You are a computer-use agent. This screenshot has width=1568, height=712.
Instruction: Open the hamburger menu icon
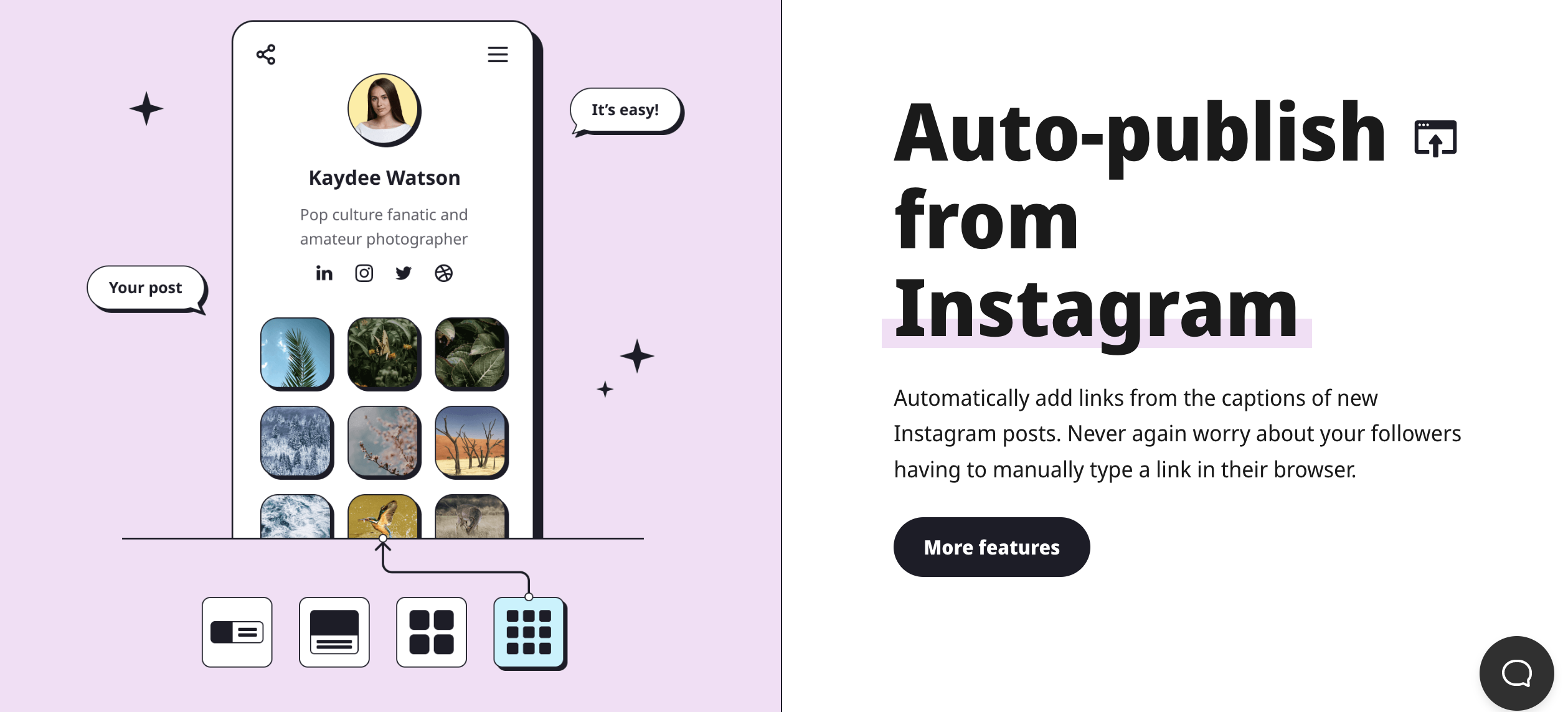[x=497, y=54]
